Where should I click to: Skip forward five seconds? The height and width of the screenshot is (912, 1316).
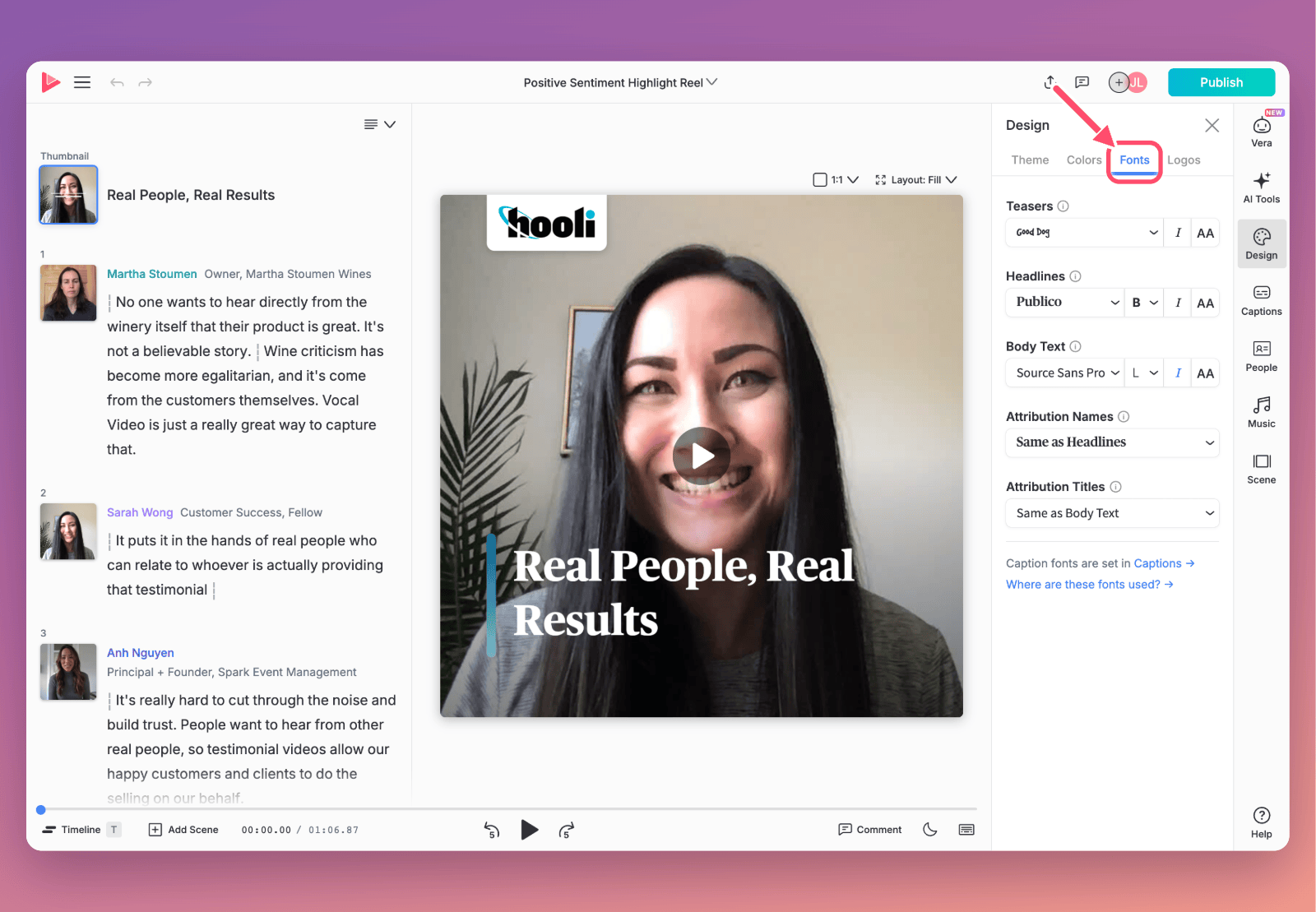click(x=566, y=830)
